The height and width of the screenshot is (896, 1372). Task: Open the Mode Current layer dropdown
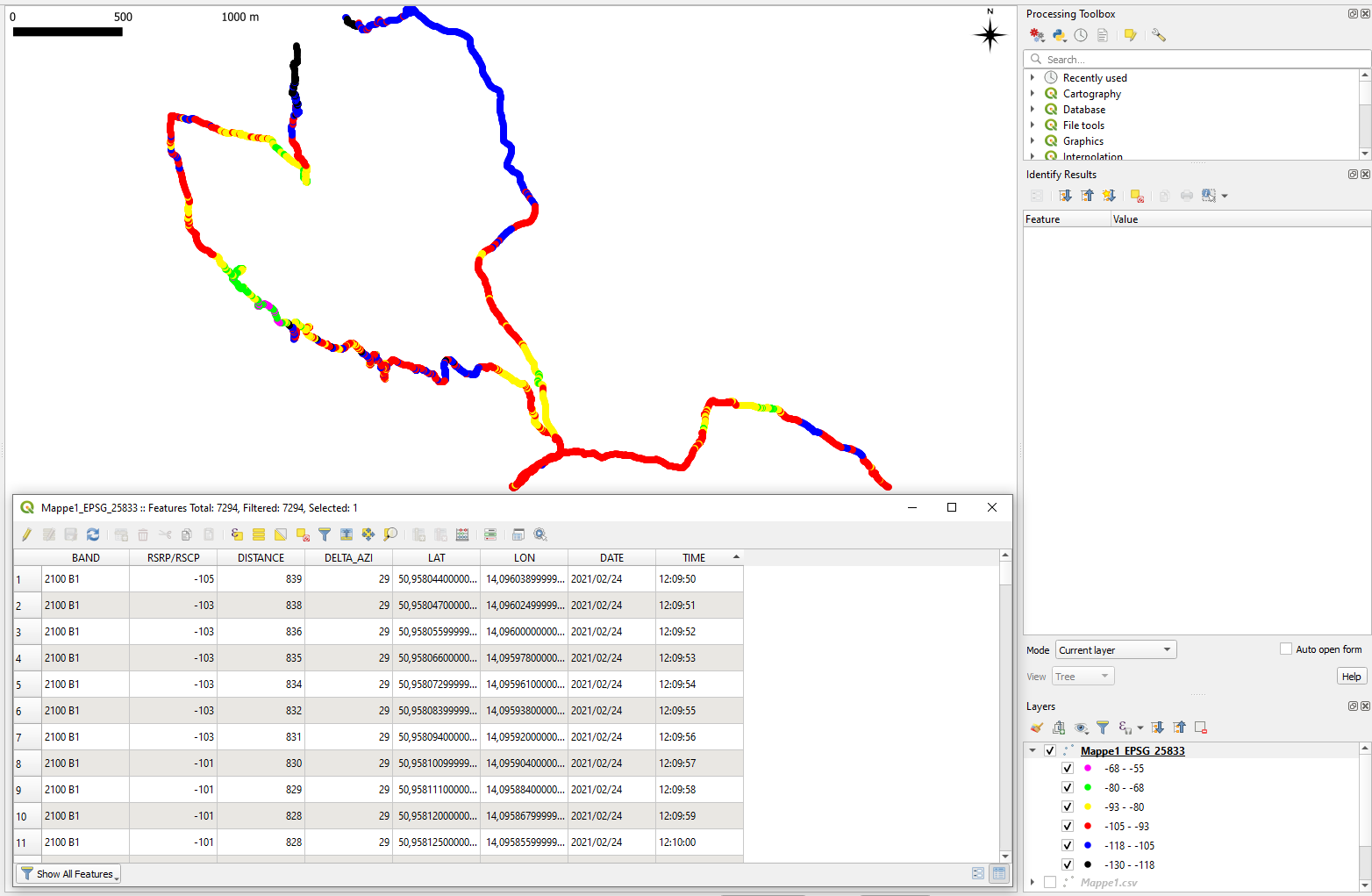pos(1116,649)
